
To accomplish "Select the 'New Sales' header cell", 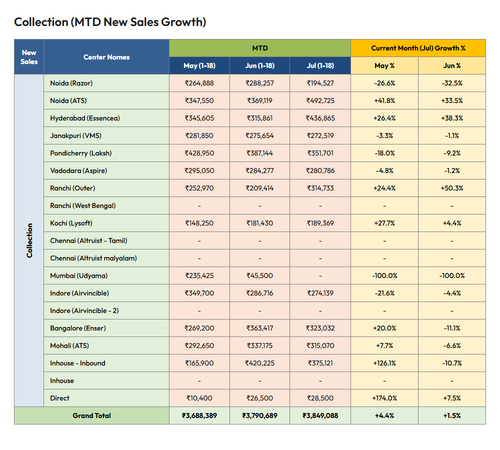I will point(29,57).
